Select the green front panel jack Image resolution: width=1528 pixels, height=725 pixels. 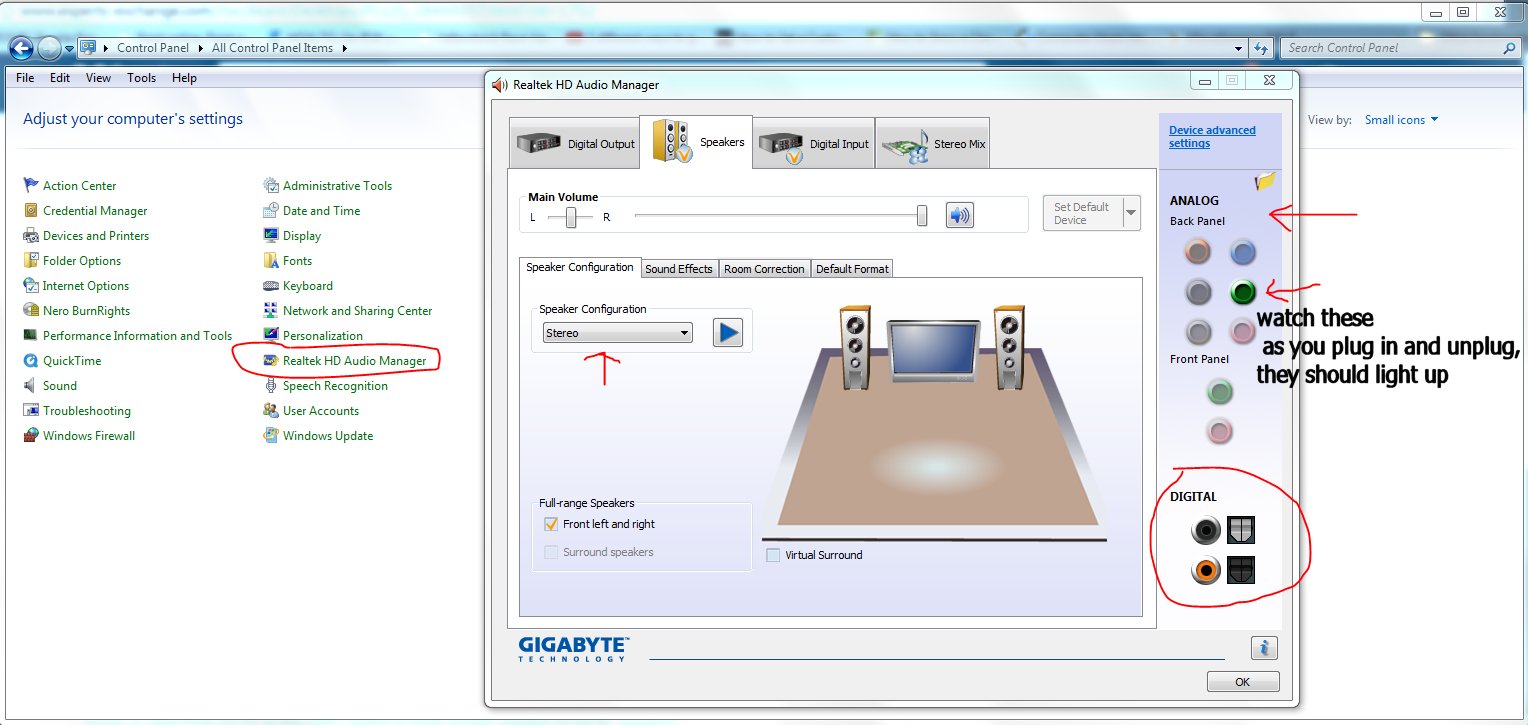pyautogui.click(x=1219, y=392)
